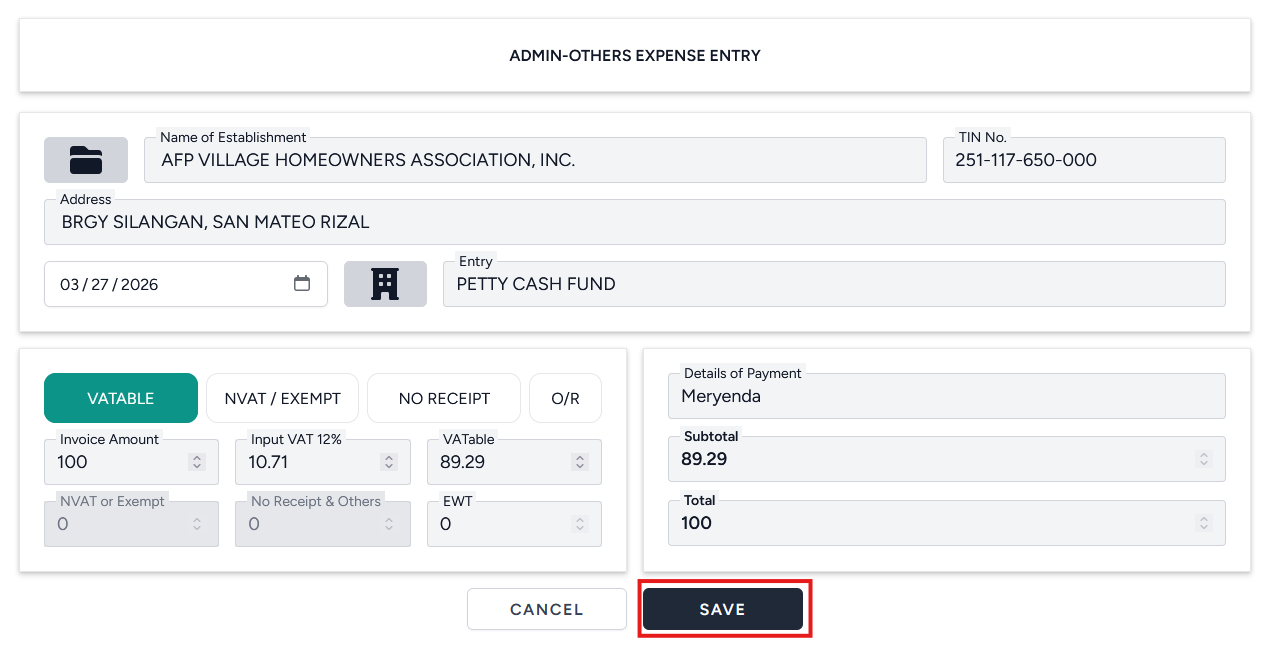Adjust VATable value using spinner arrows
1269x647 pixels.
point(580,462)
